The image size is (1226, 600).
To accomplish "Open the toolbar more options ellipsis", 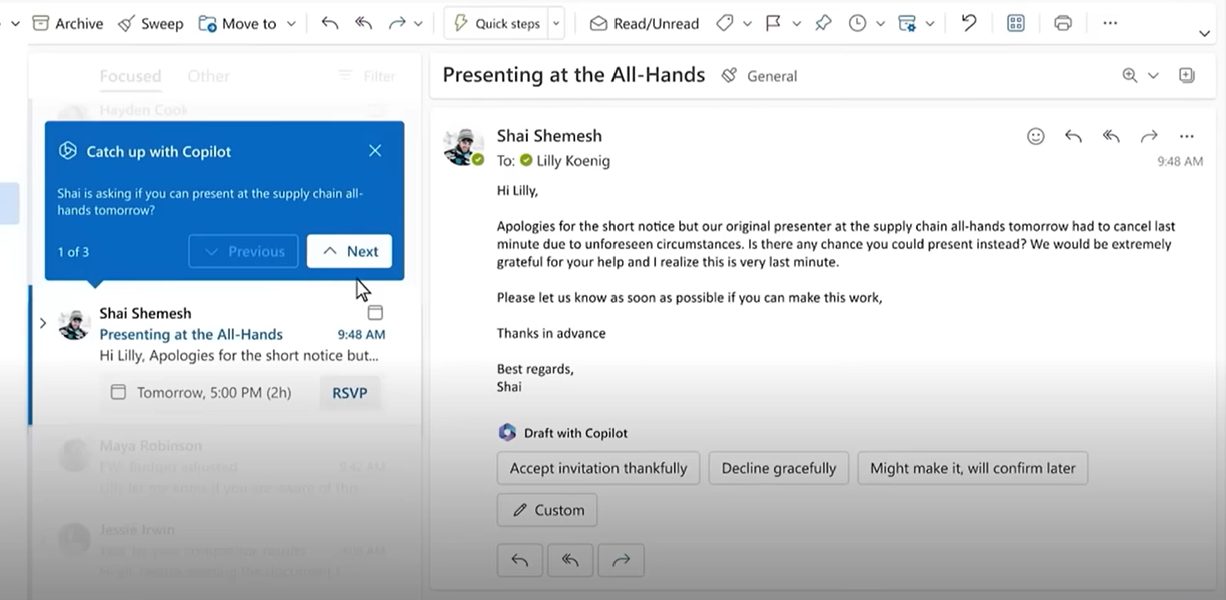I will click(x=1110, y=23).
